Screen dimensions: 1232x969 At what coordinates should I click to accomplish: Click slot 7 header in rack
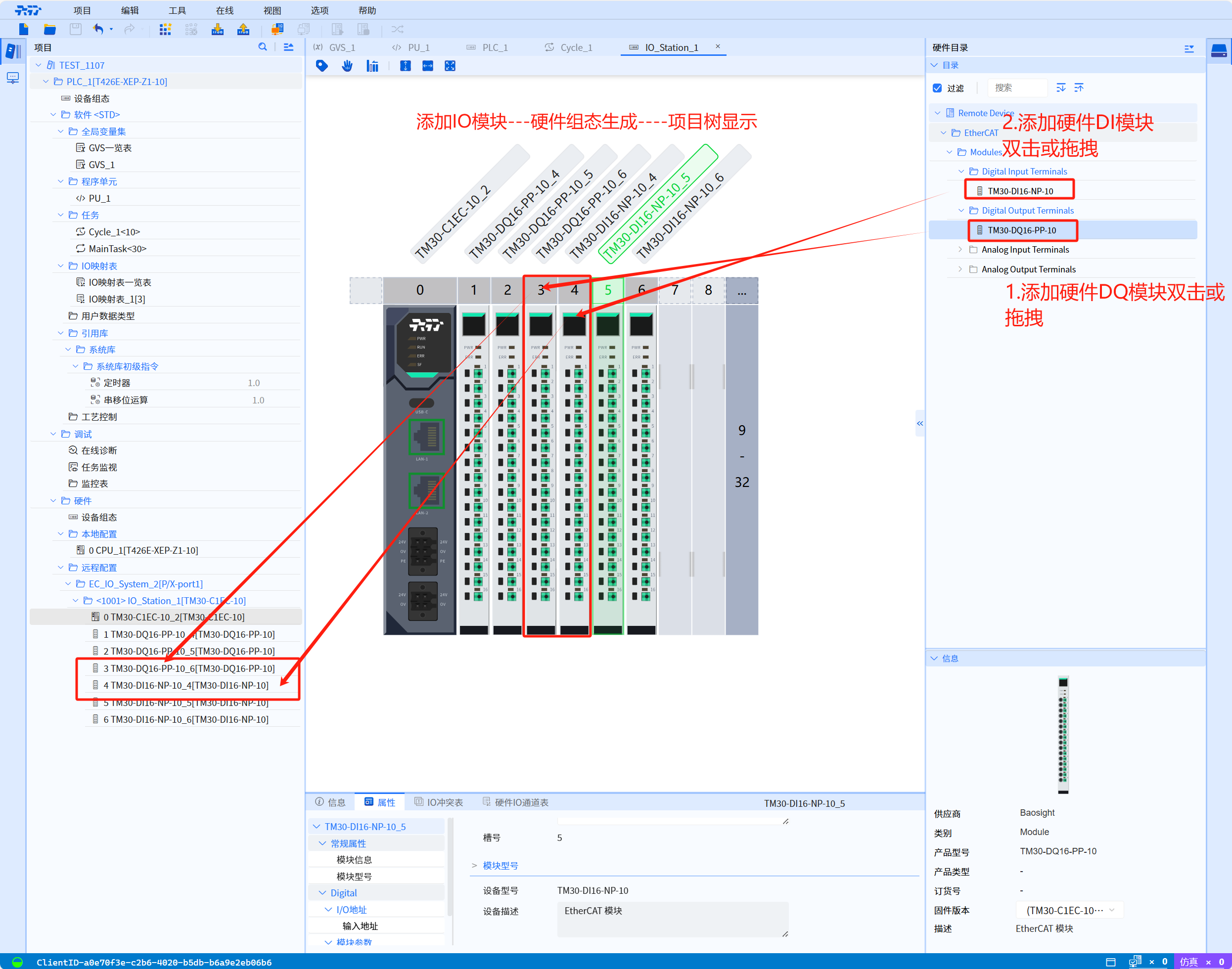pyautogui.click(x=675, y=290)
